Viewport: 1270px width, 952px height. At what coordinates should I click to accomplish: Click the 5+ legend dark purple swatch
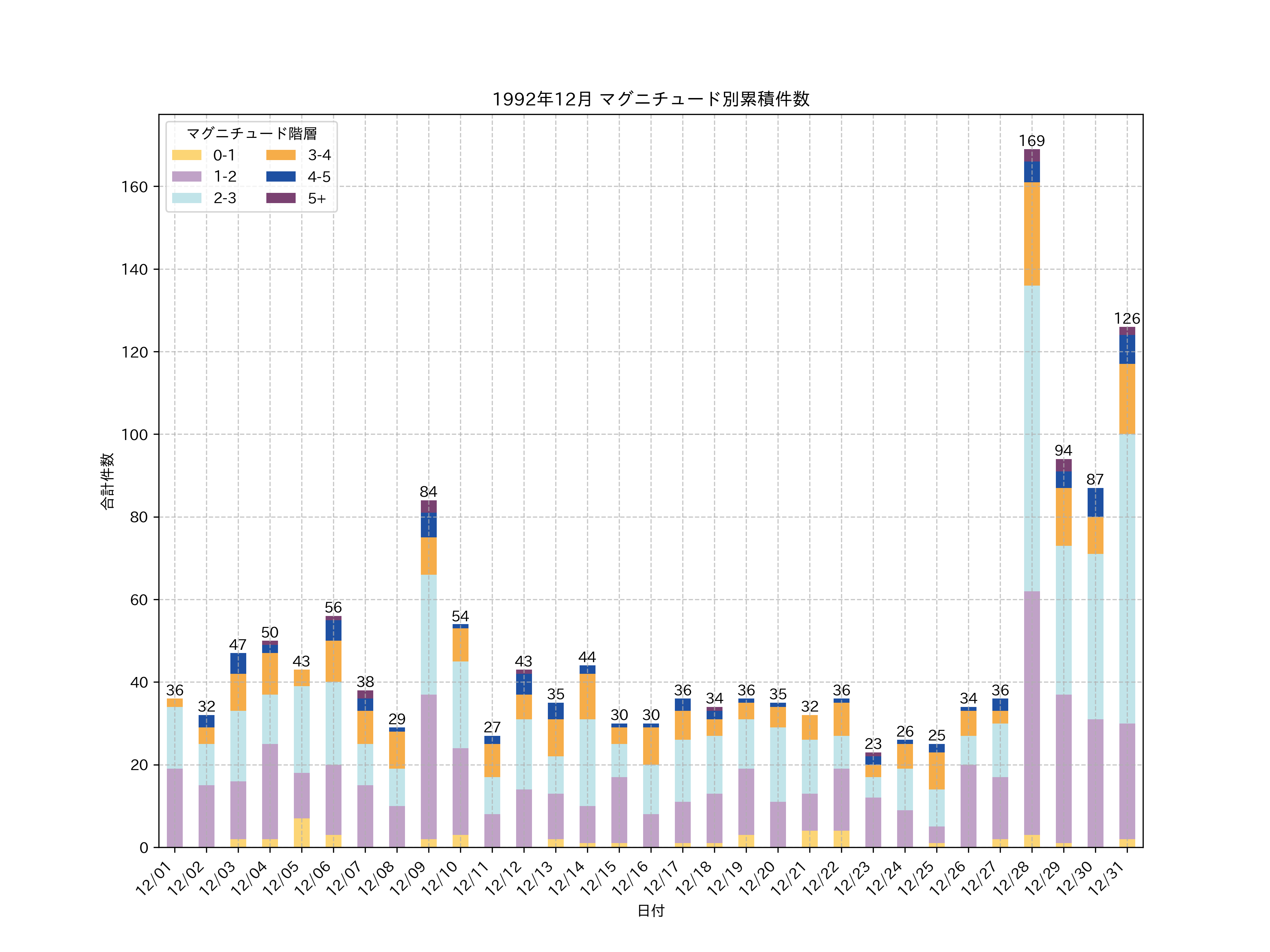(281, 198)
